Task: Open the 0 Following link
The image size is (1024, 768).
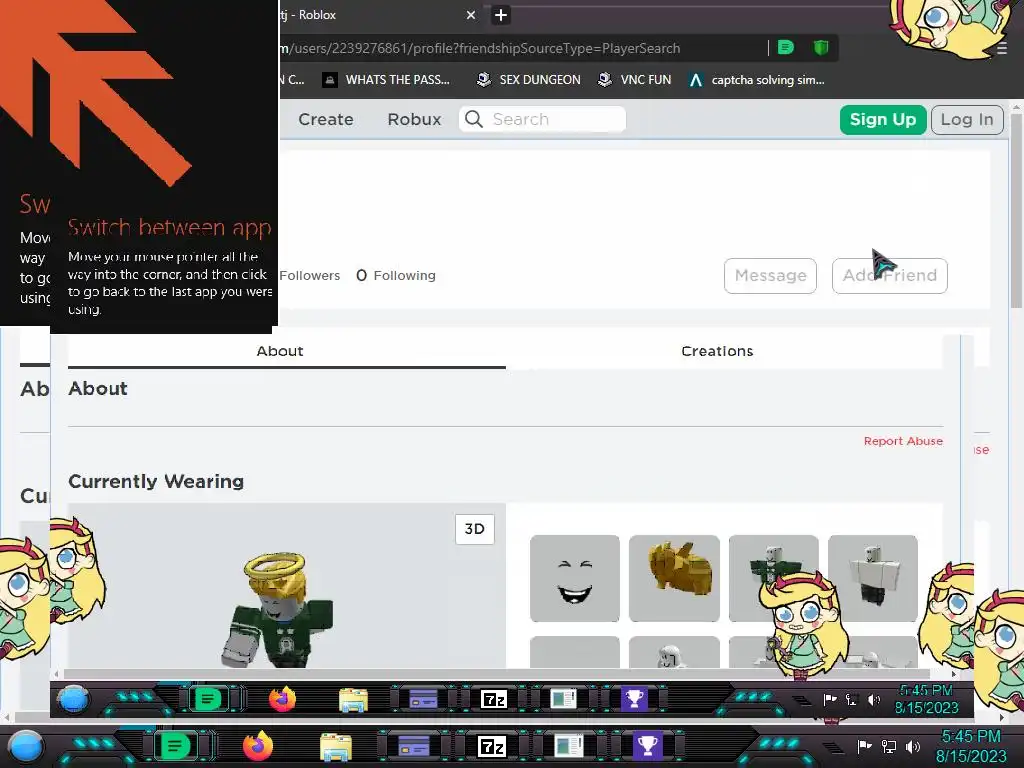Action: click(396, 276)
